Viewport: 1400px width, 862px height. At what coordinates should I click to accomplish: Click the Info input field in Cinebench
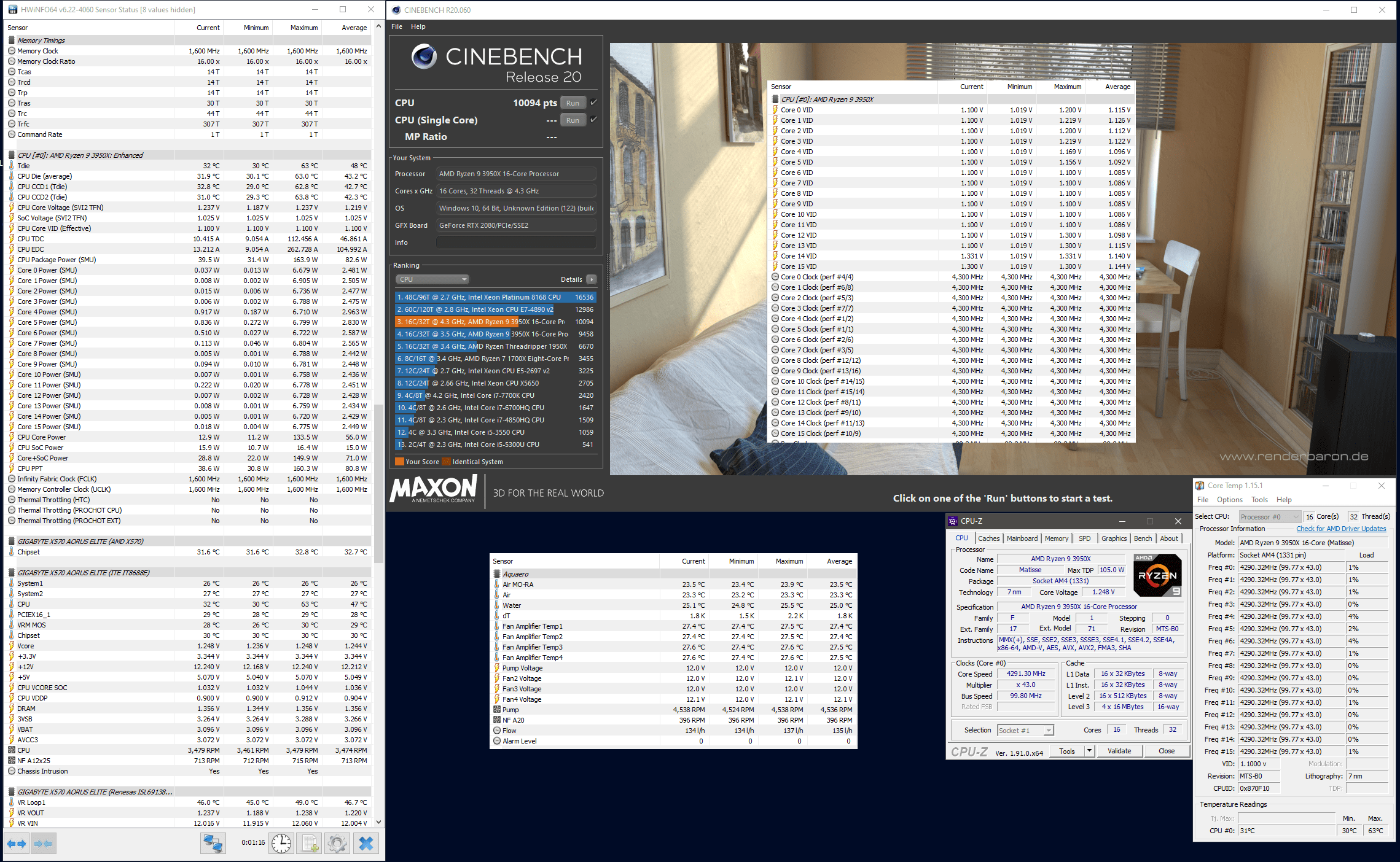516,243
